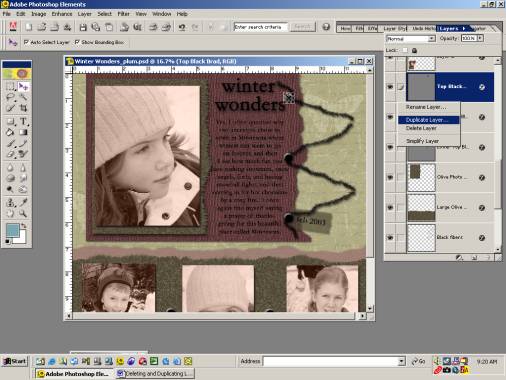506x380 pixels.
Task: Select the Eyedropper tool
Action: [x=23, y=202]
